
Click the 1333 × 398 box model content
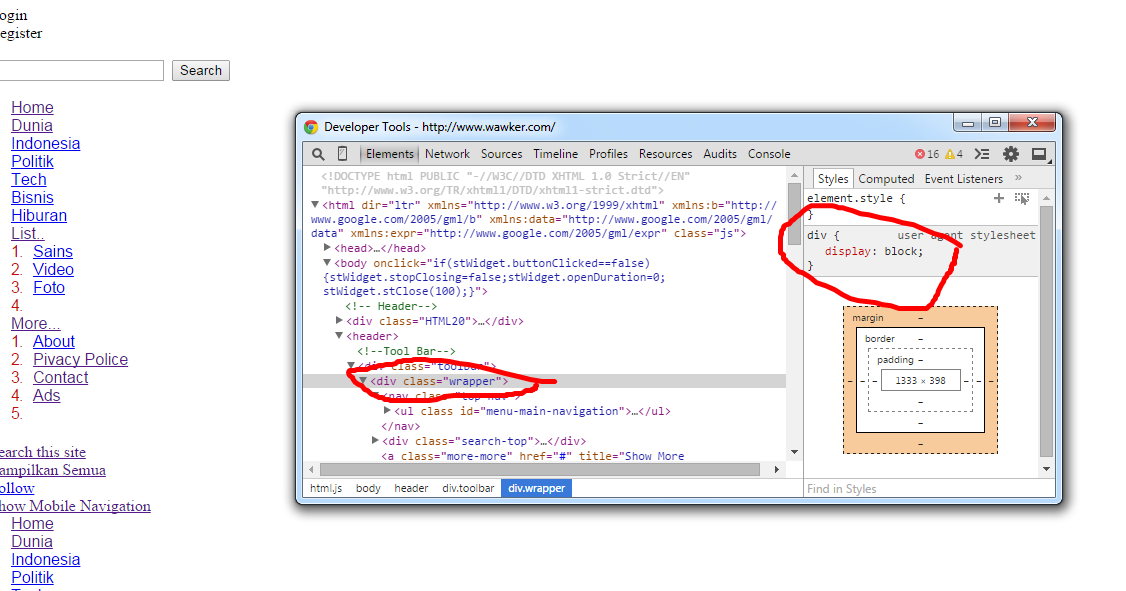coord(921,381)
